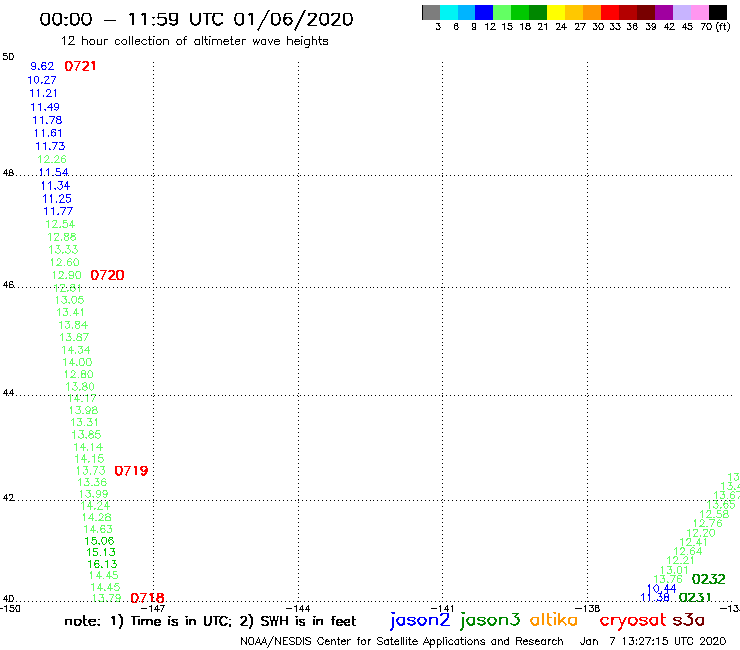The width and height of the screenshot is (740, 650).
Task: Click the jason3 satellite legend label
Action: pyautogui.click(x=490, y=620)
